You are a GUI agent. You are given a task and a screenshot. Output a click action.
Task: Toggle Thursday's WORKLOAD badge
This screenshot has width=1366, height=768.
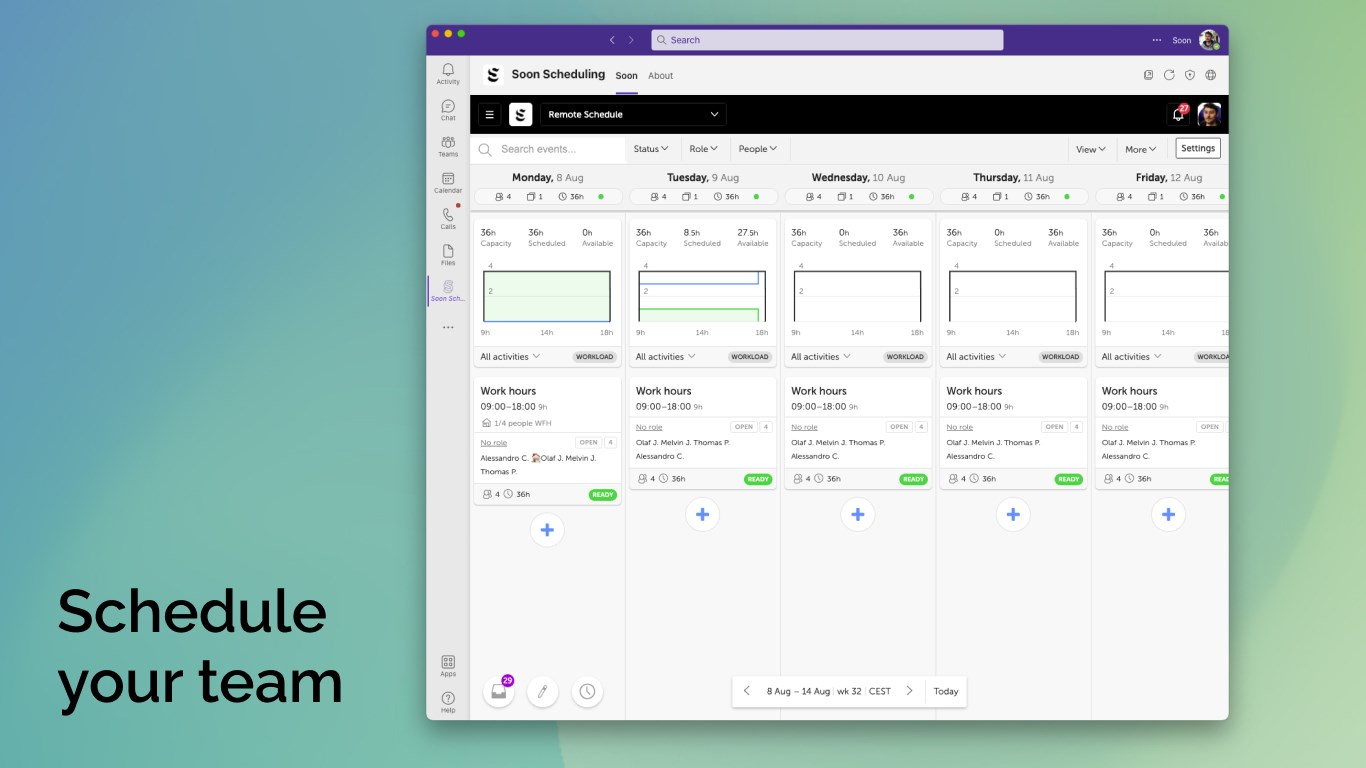click(x=1060, y=357)
